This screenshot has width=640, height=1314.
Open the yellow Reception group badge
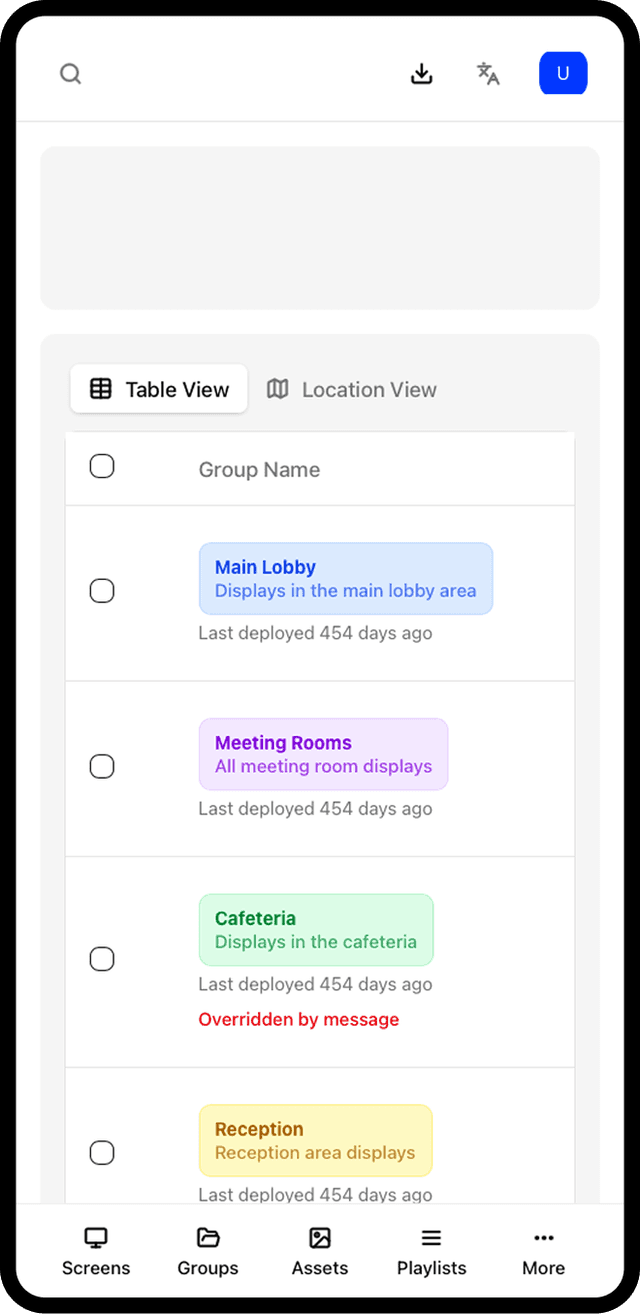315,1141
